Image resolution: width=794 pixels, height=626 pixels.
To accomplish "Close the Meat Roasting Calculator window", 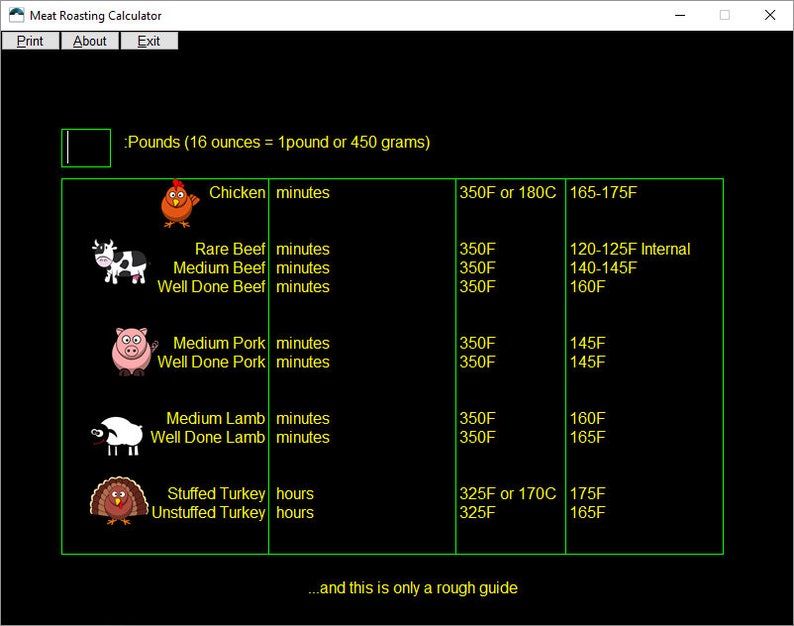I will tap(770, 15).
